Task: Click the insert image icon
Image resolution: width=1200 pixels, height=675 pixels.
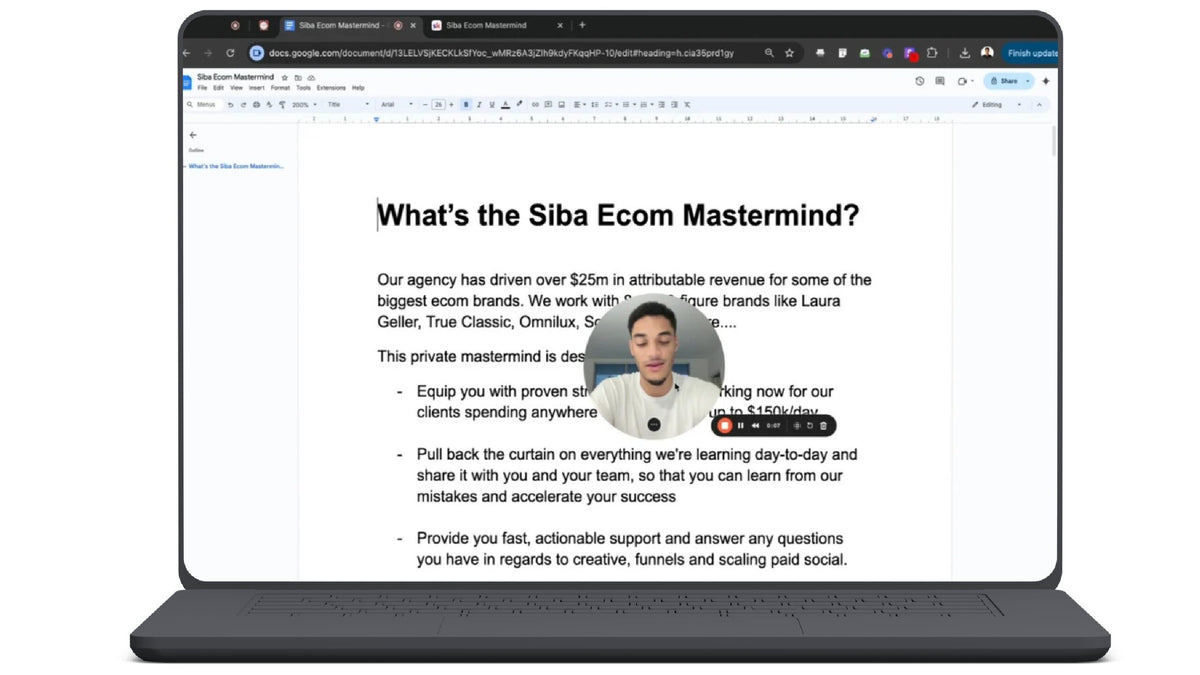Action: (561, 104)
